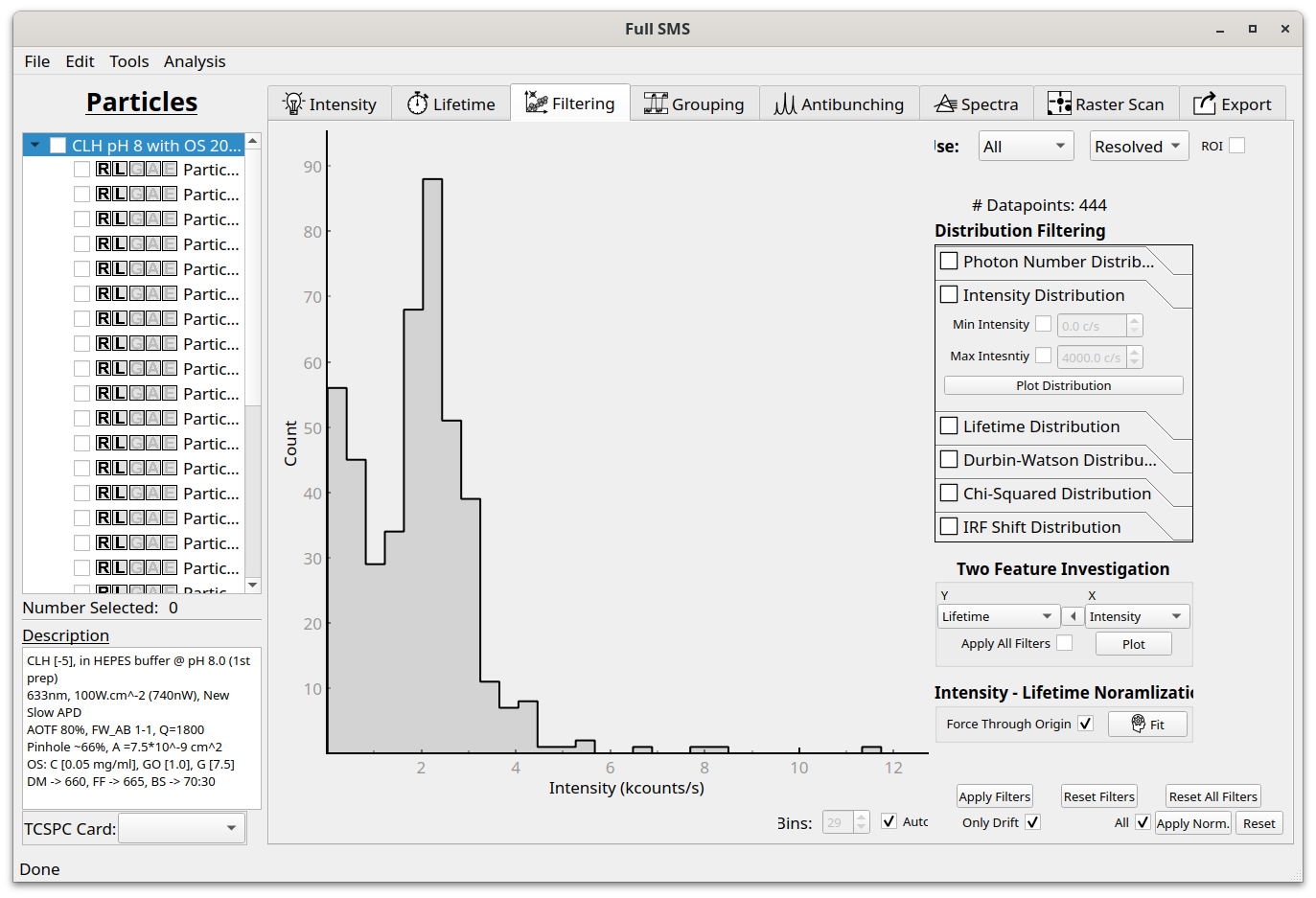Click the 'Number Selected: 0' label

(101, 608)
